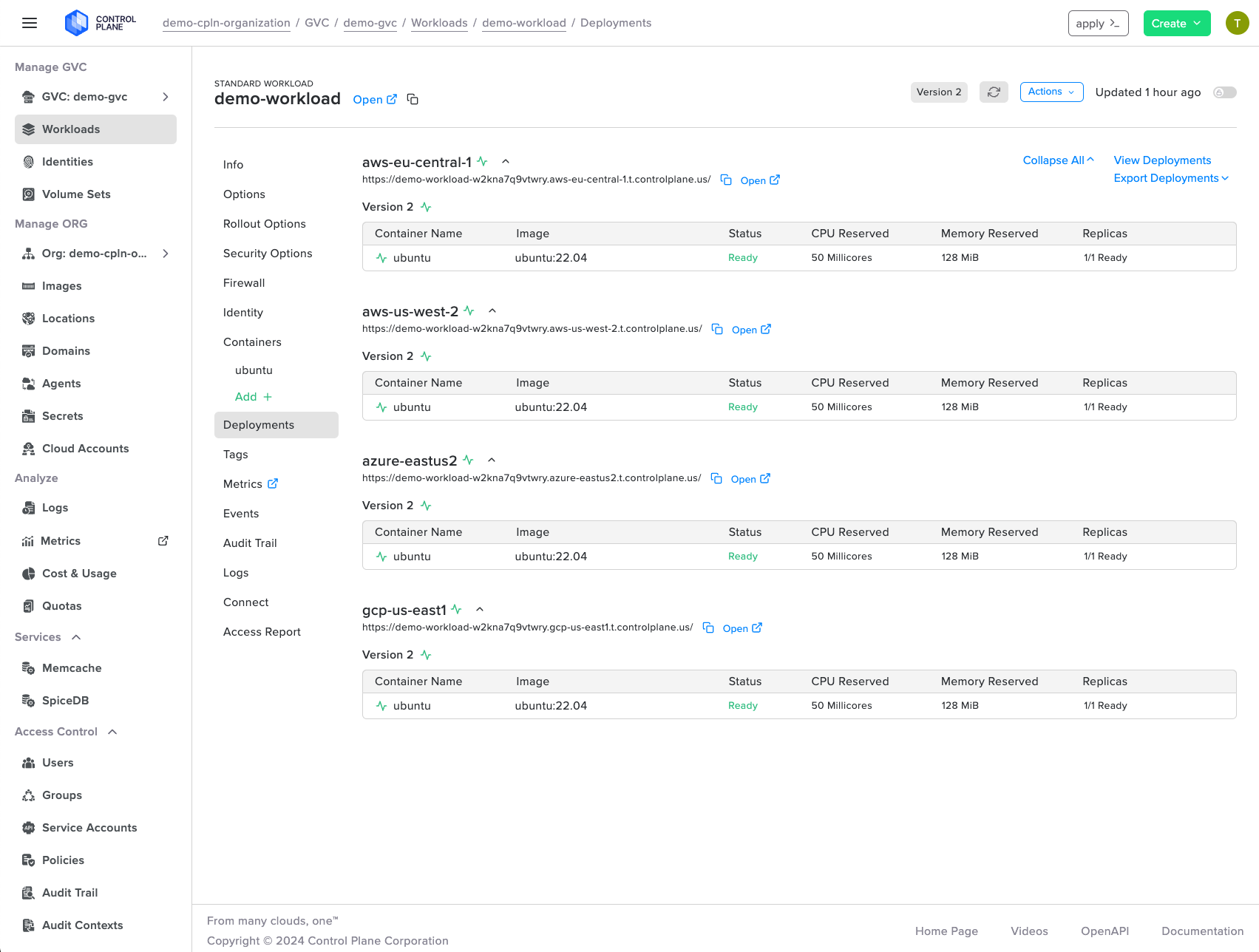This screenshot has height=952, width=1259.
Task: Collapse the Access Control sidebar section
Action: point(112,732)
